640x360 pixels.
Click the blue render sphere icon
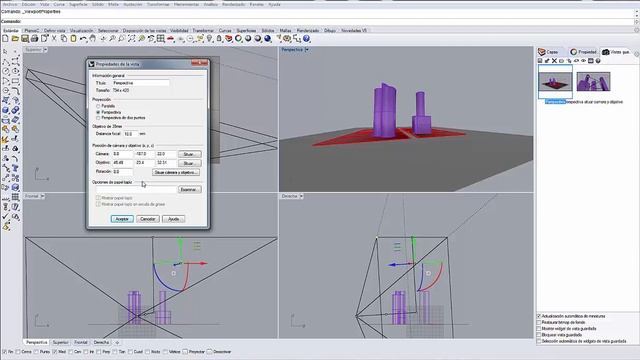pos(268,39)
